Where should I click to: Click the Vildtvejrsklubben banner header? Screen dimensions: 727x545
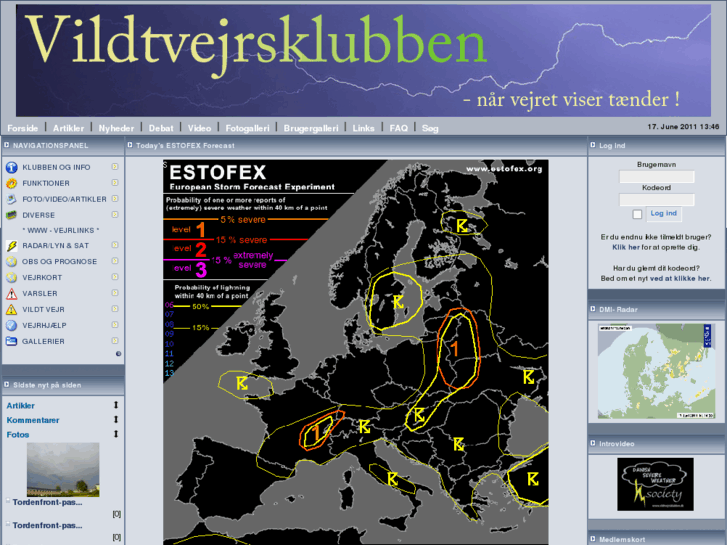pos(363,61)
